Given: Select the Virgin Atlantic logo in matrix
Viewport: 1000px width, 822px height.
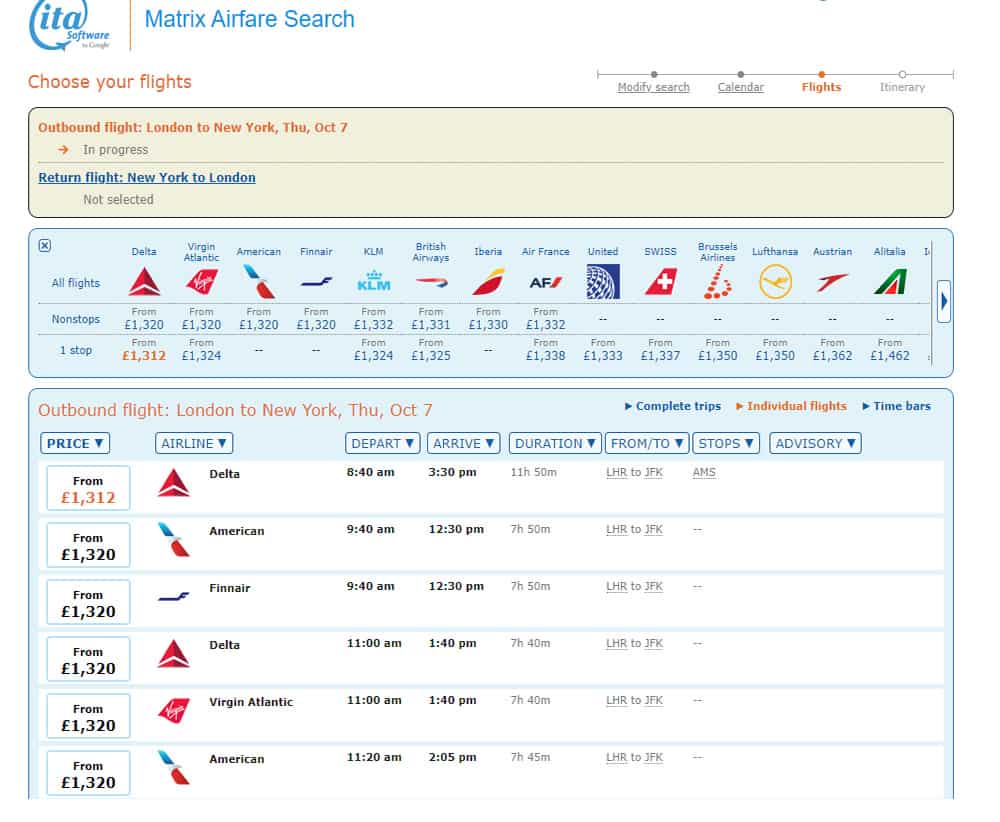Looking at the screenshot, I should (x=202, y=282).
